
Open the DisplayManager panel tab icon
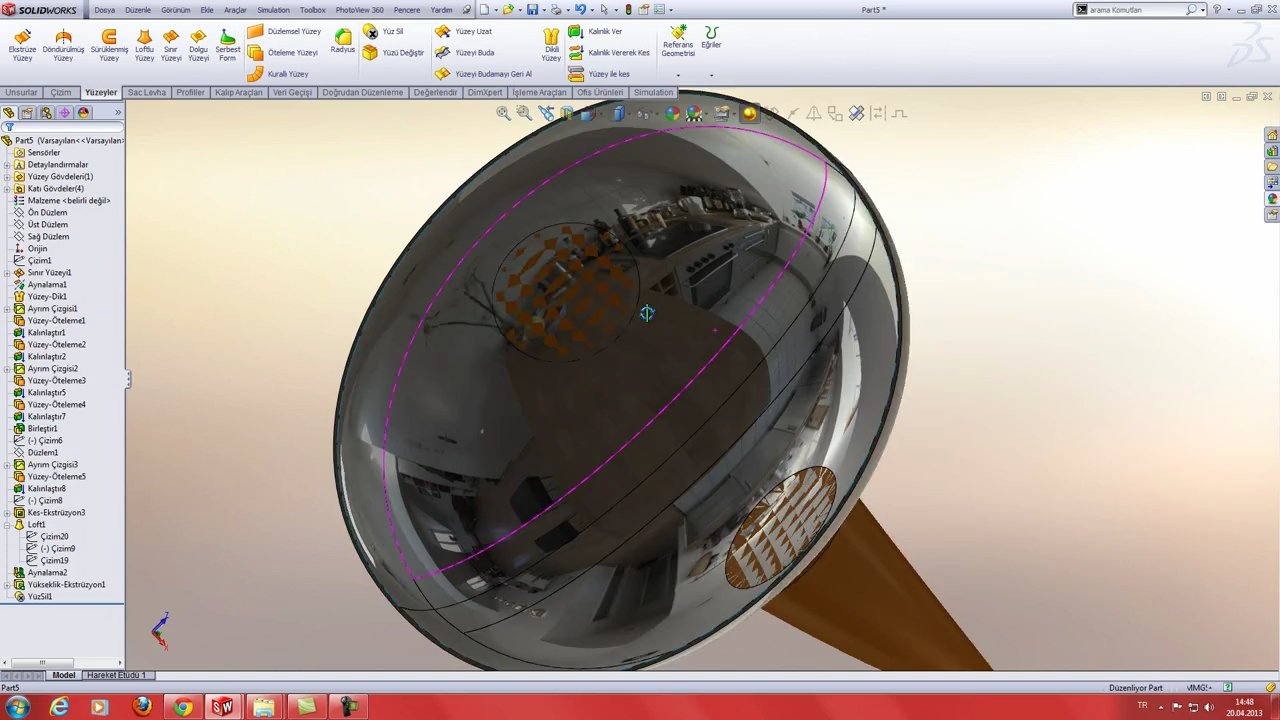click(84, 113)
